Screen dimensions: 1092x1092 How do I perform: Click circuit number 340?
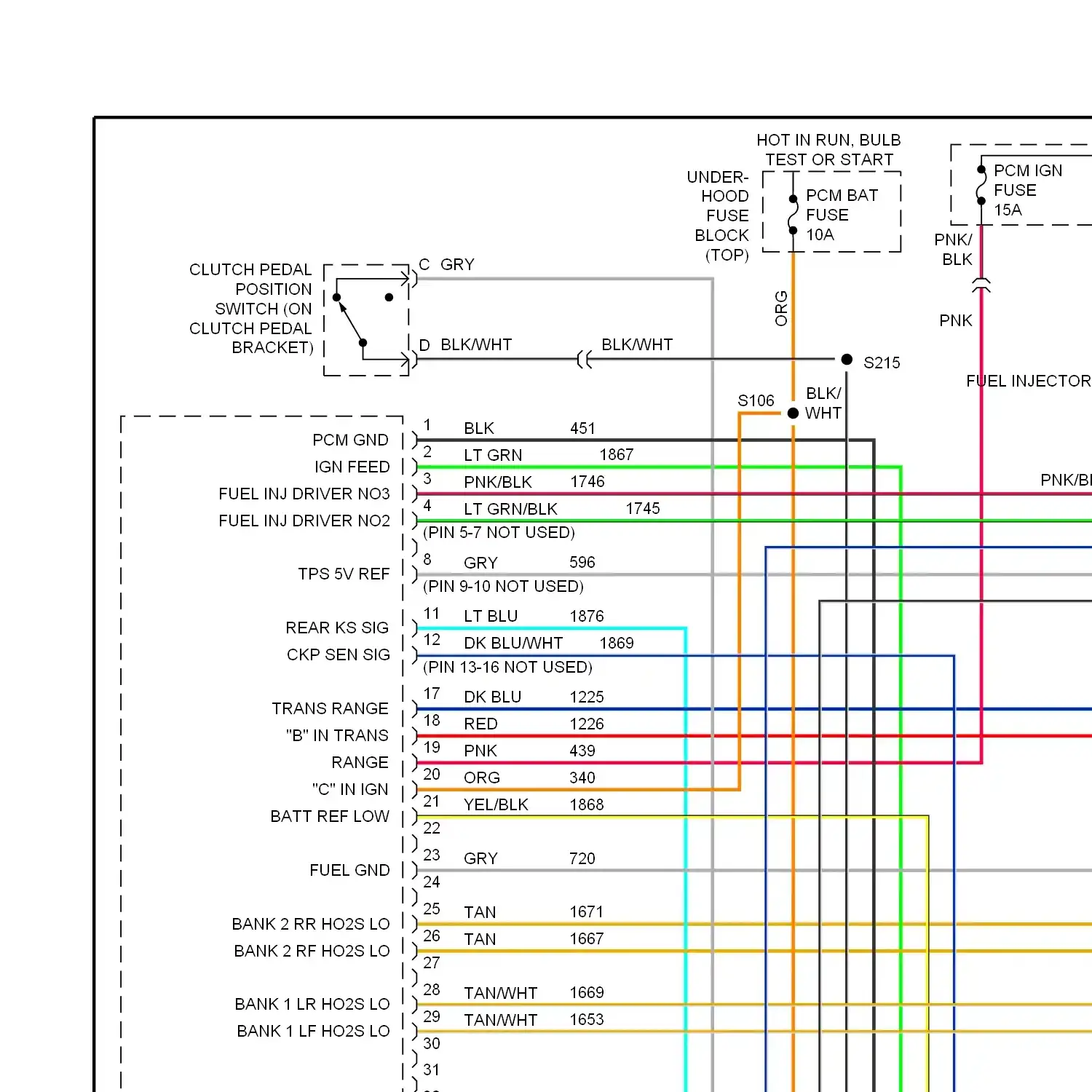point(582,778)
